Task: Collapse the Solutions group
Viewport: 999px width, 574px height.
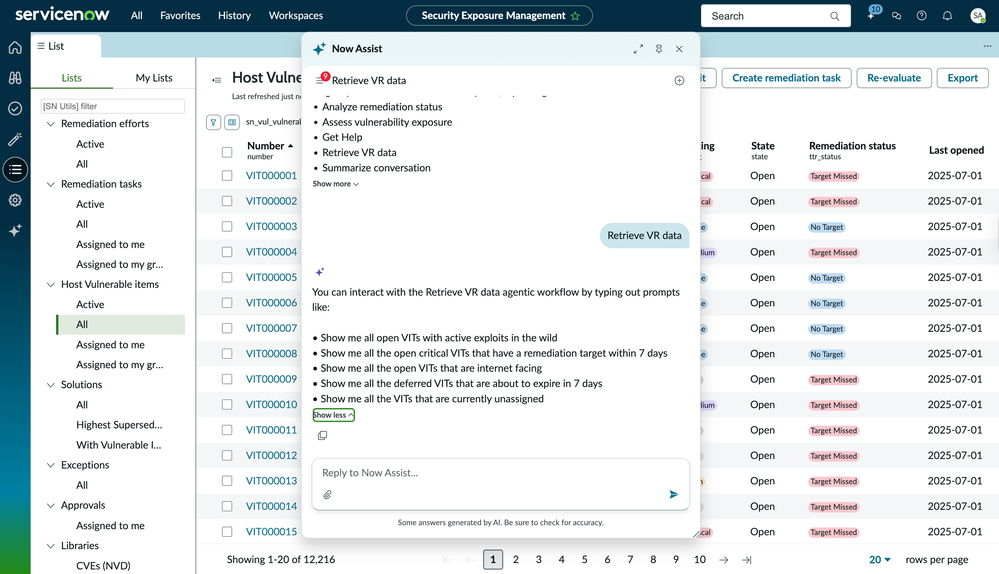Action: tap(50, 385)
